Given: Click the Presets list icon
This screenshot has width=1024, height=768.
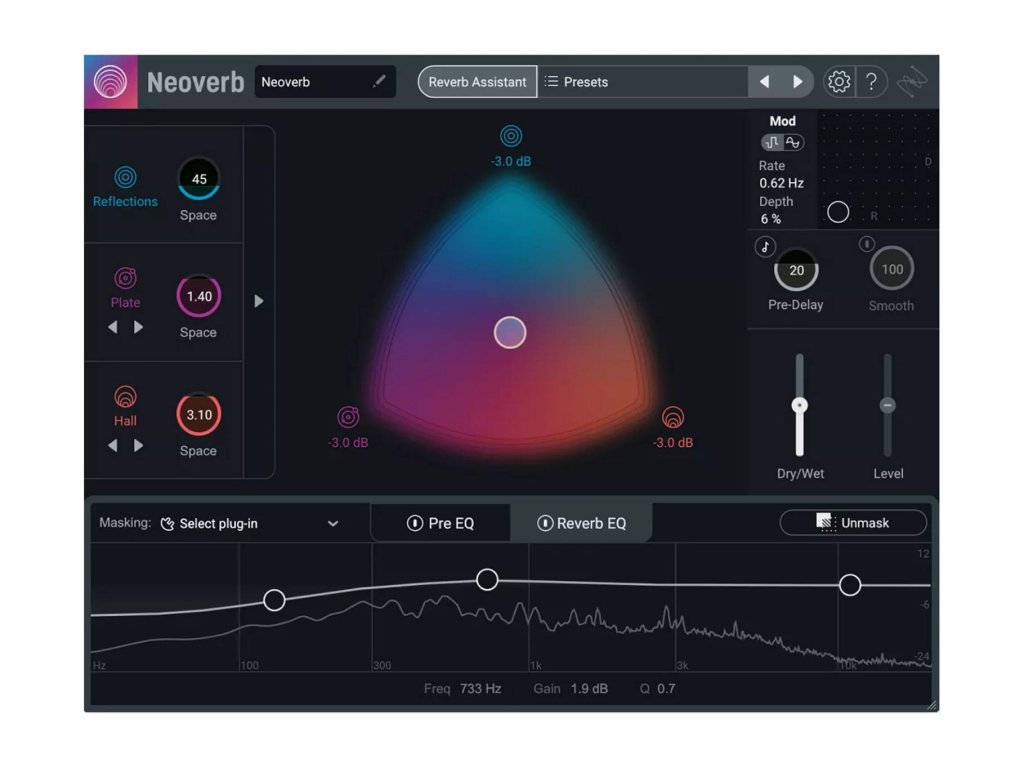Looking at the screenshot, I should click(x=551, y=82).
